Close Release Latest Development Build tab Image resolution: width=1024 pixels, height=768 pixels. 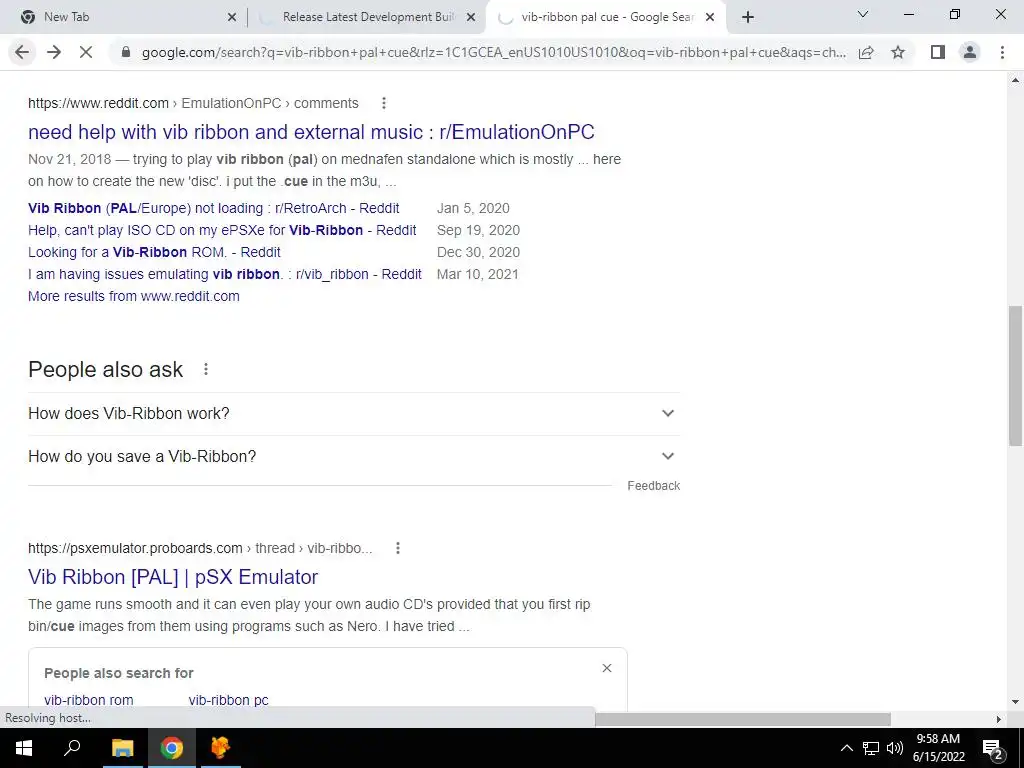(471, 18)
